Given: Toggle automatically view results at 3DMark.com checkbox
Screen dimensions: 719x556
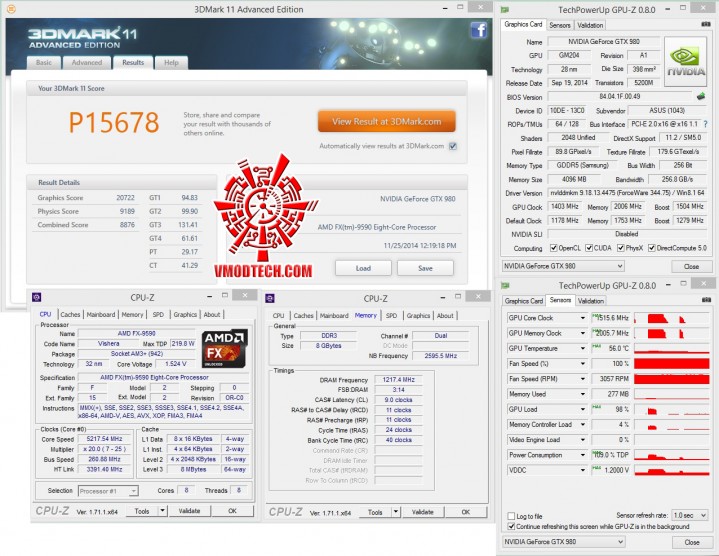Looking at the screenshot, I should (x=453, y=146).
